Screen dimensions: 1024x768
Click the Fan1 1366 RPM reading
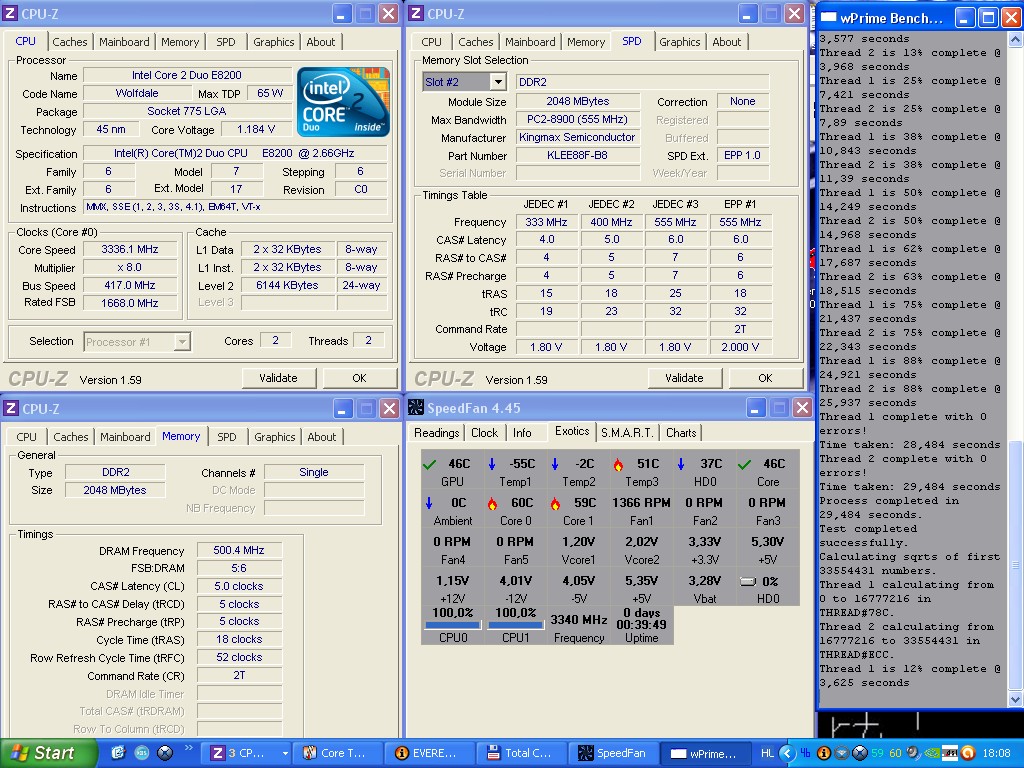(641, 503)
